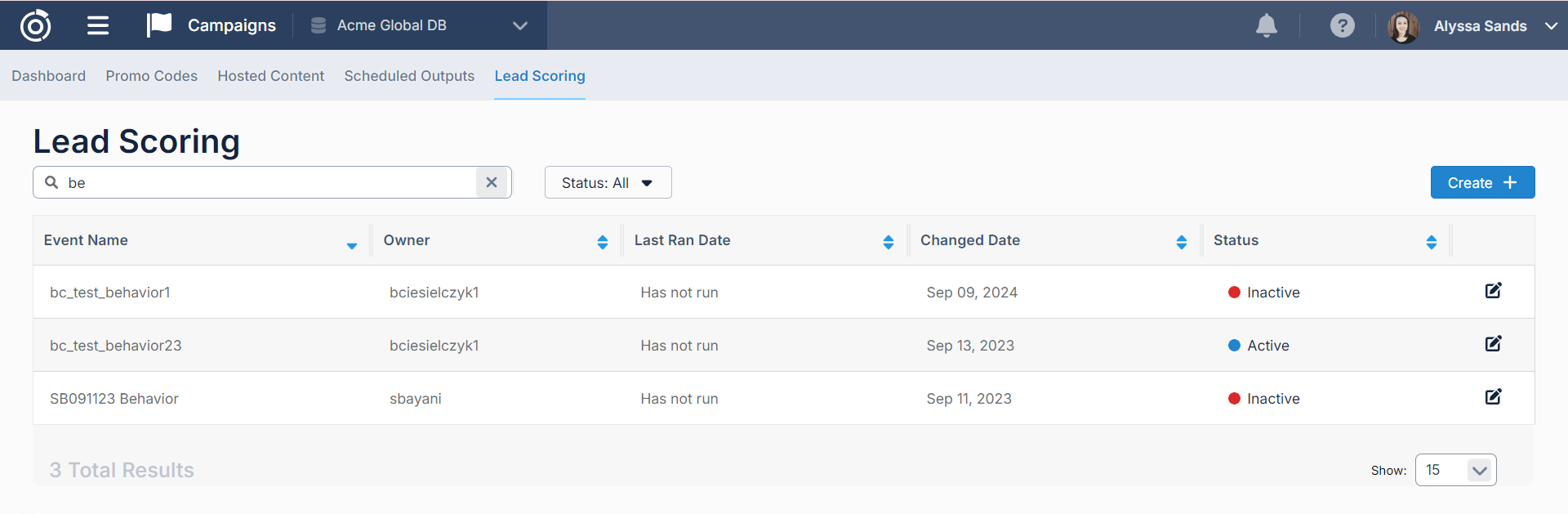Click the Campaigns flag icon
The image size is (1568, 514).
point(159,25)
